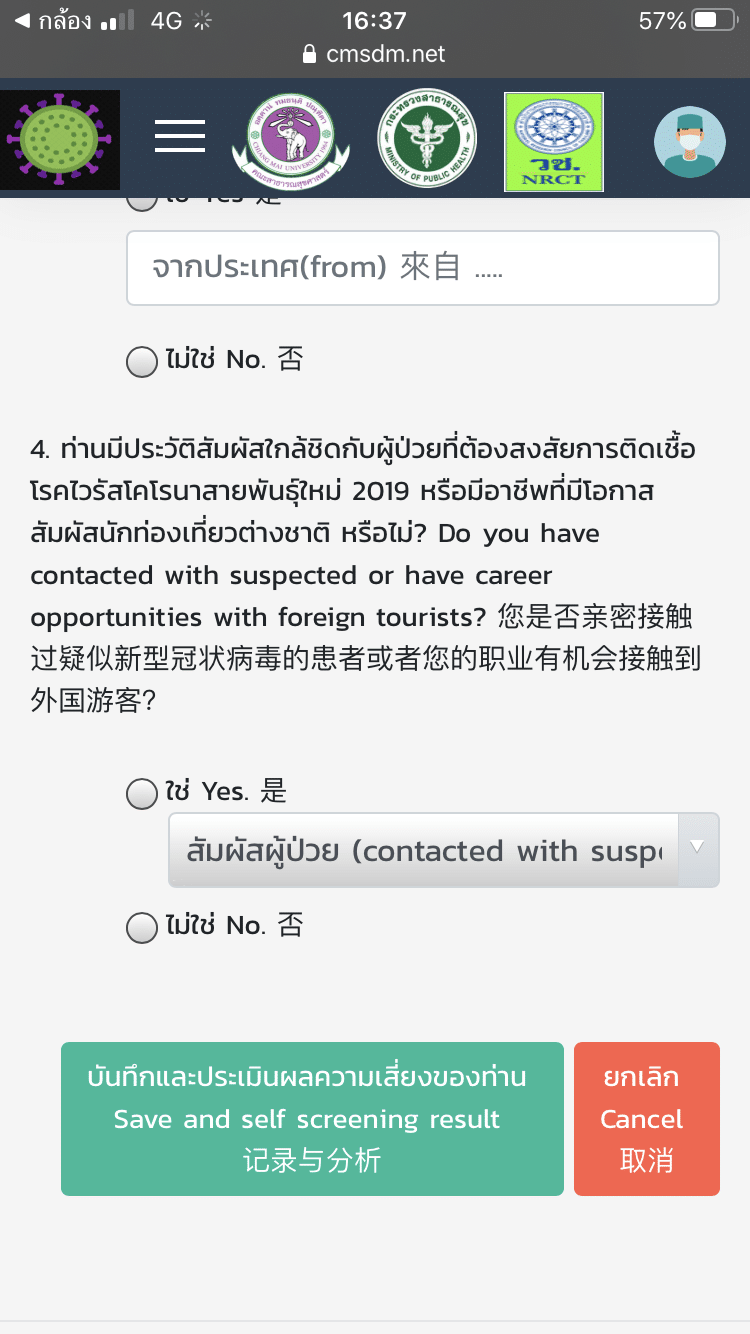
Task: Tap the cmsdm.net address bar
Action: [385, 54]
